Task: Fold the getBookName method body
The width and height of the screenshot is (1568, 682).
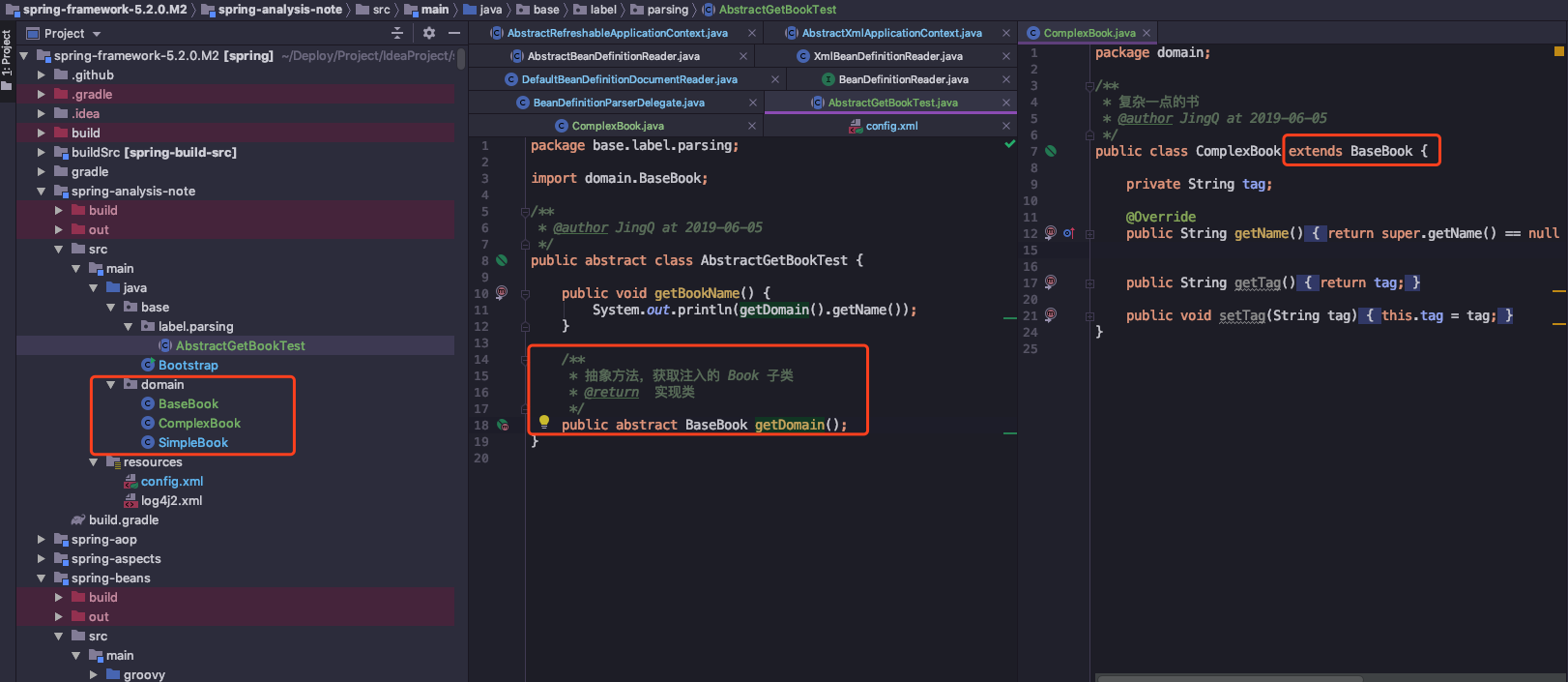Action: pyautogui.click(x=525, y=293)
